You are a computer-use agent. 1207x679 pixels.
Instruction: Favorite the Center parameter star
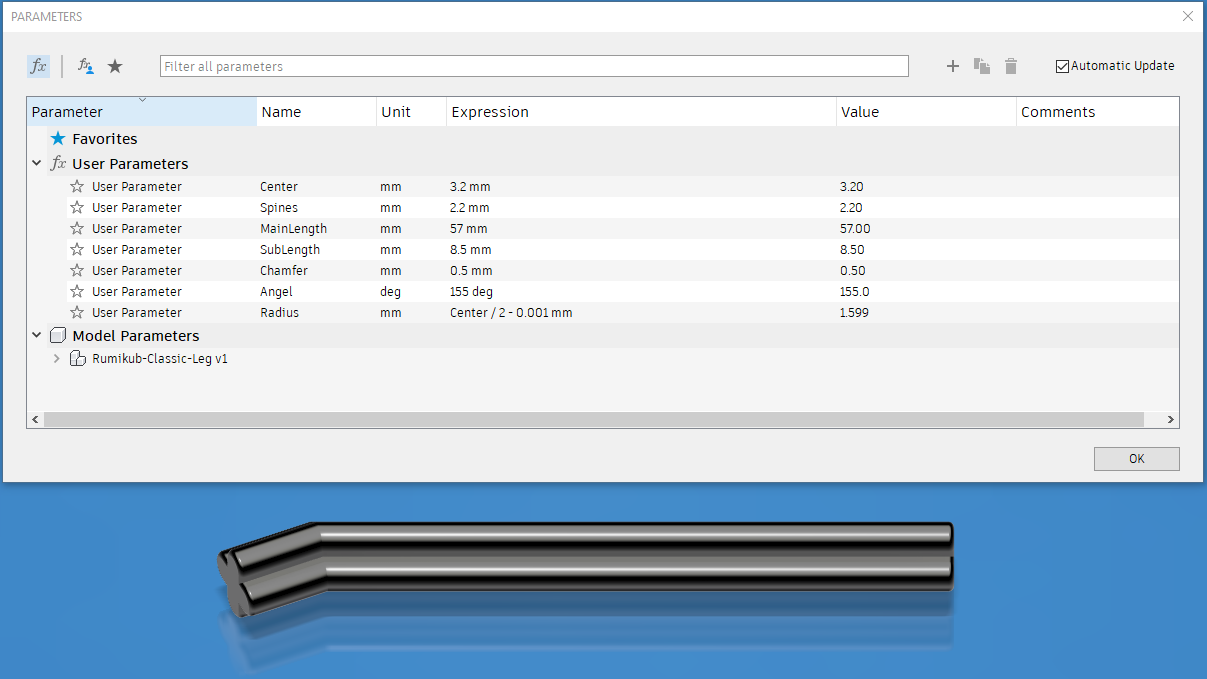click(x=77, y=187)
